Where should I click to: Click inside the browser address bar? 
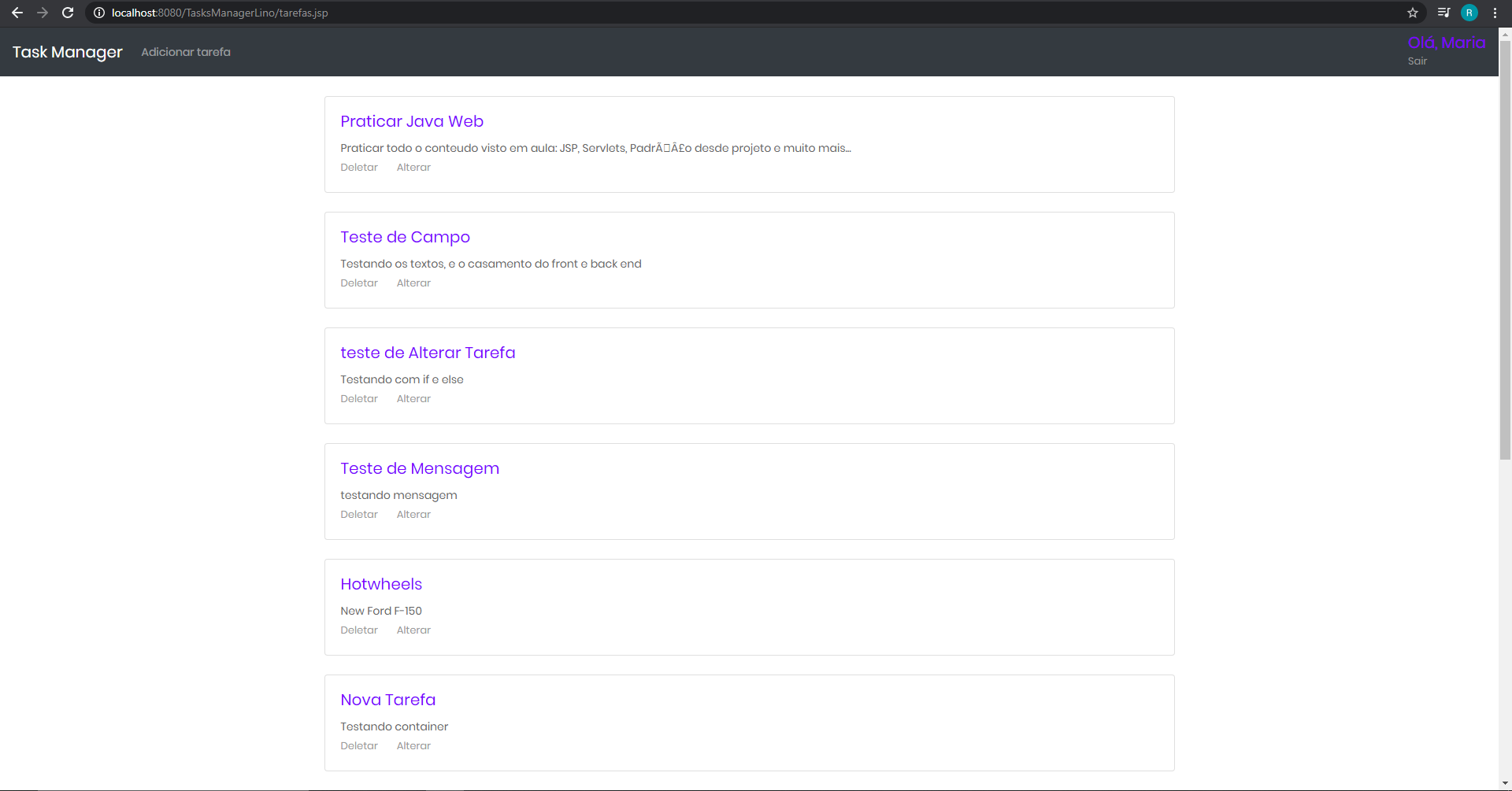(x=315, y=13)
